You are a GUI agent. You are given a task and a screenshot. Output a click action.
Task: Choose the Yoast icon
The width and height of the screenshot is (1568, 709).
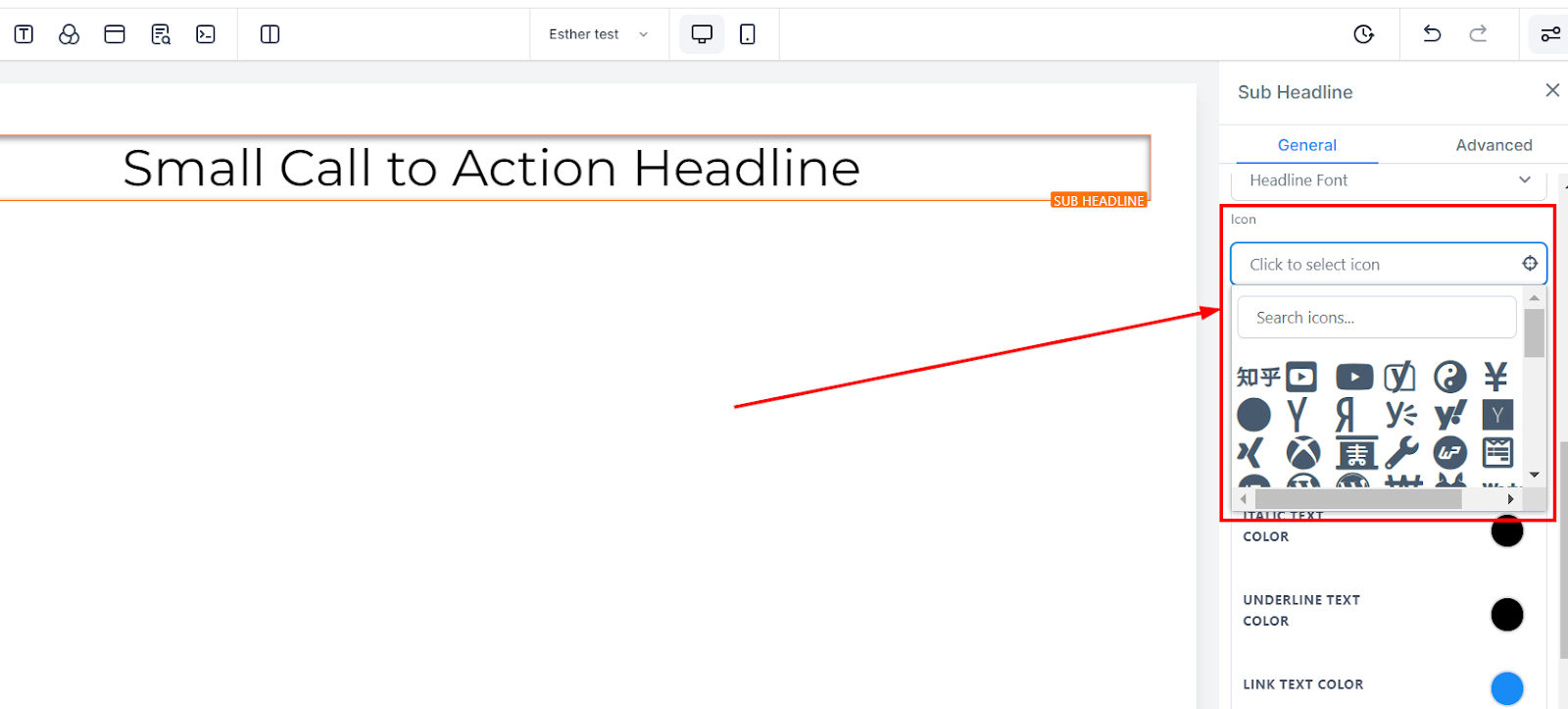[x=1400, y=377]
